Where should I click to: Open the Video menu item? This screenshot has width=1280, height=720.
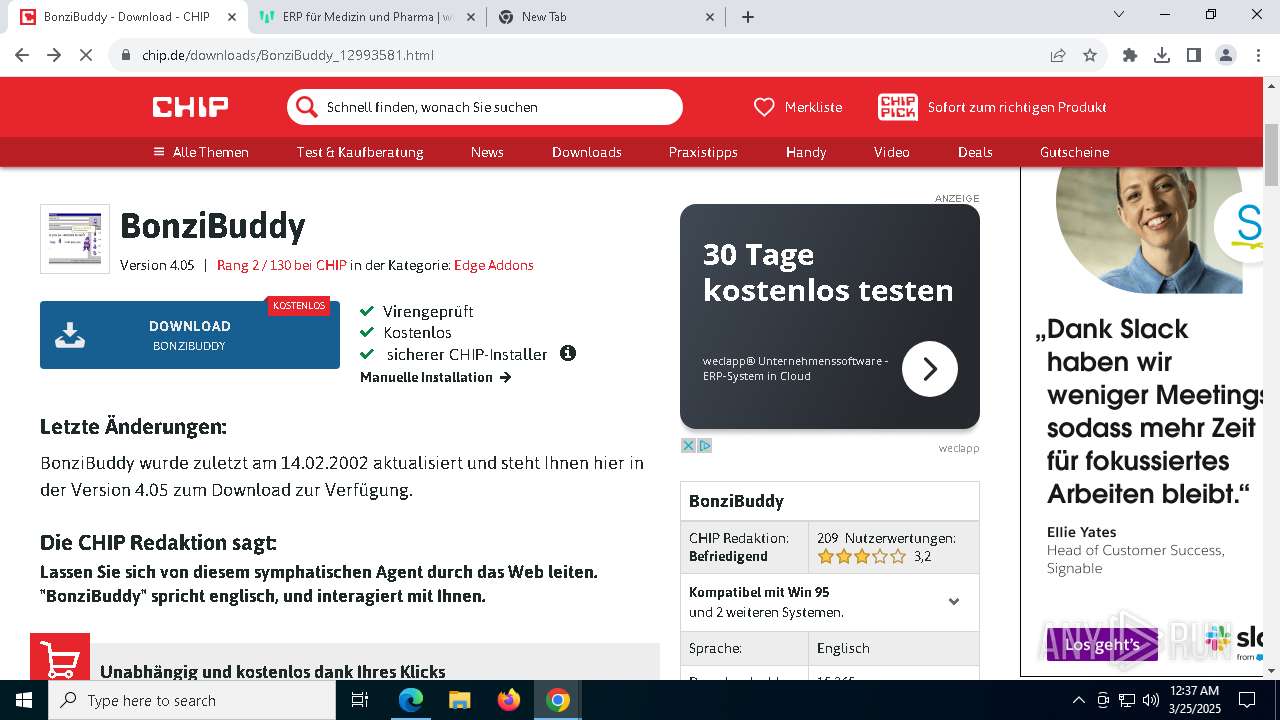892,152
